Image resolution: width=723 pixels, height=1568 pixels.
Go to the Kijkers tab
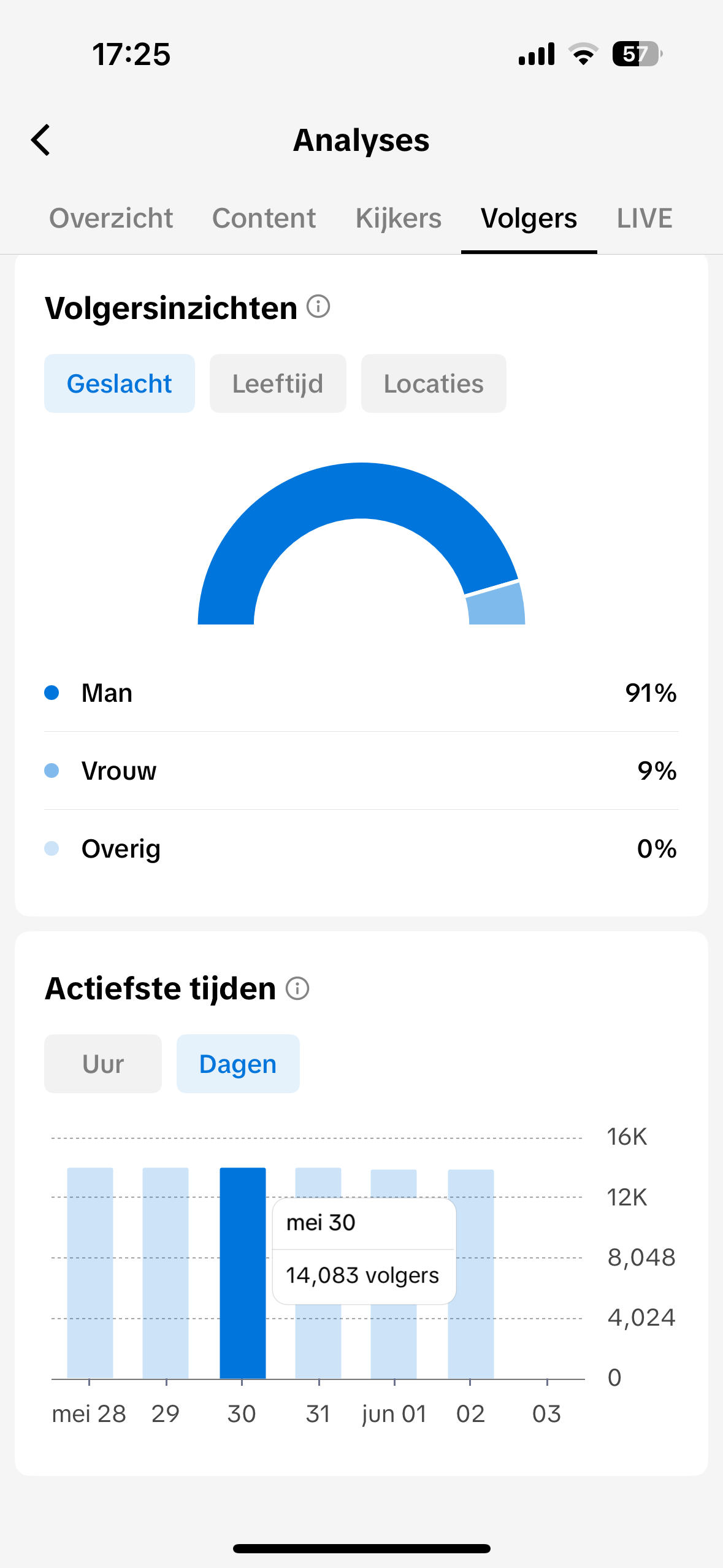(x=399, y=218)
